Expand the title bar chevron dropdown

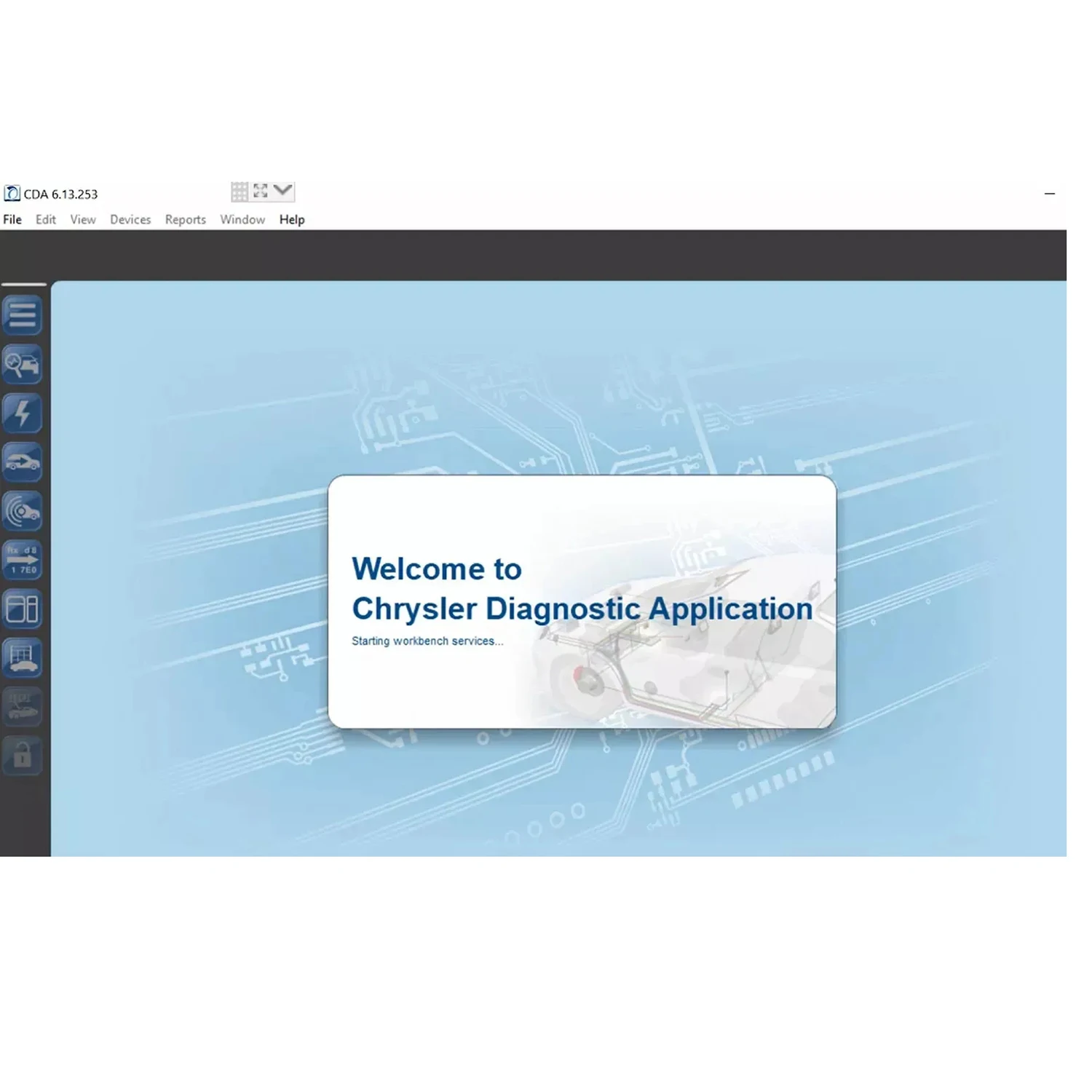tap(283, 191)
